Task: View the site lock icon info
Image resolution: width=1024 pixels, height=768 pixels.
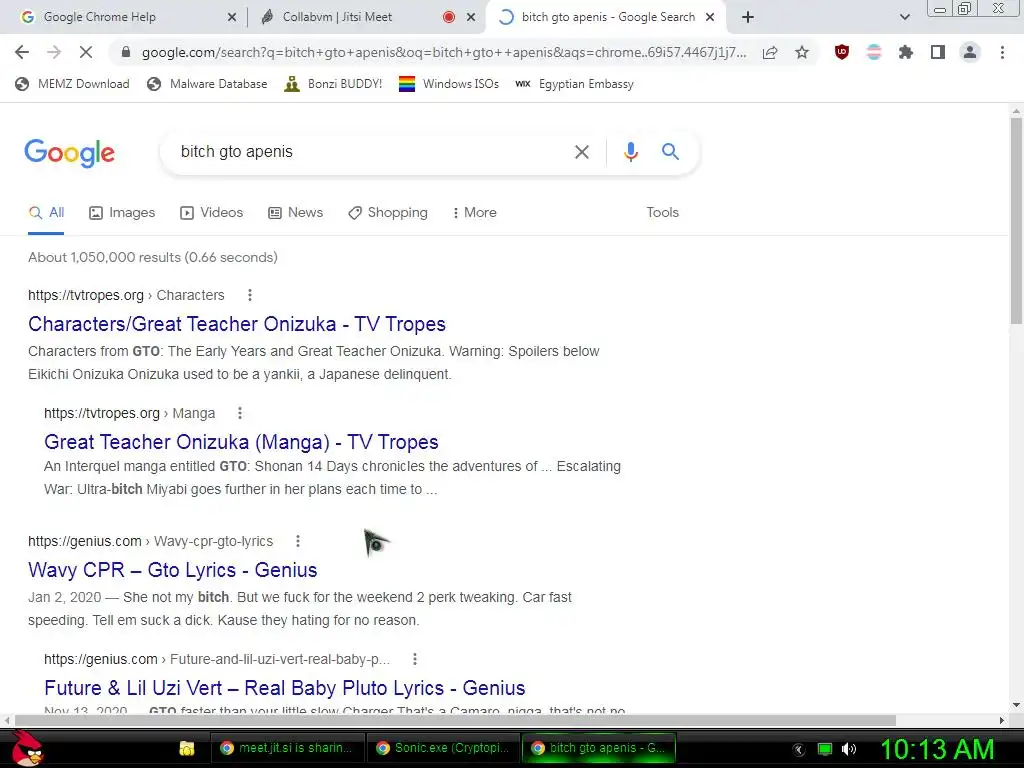Action: (x=126, y=52)
